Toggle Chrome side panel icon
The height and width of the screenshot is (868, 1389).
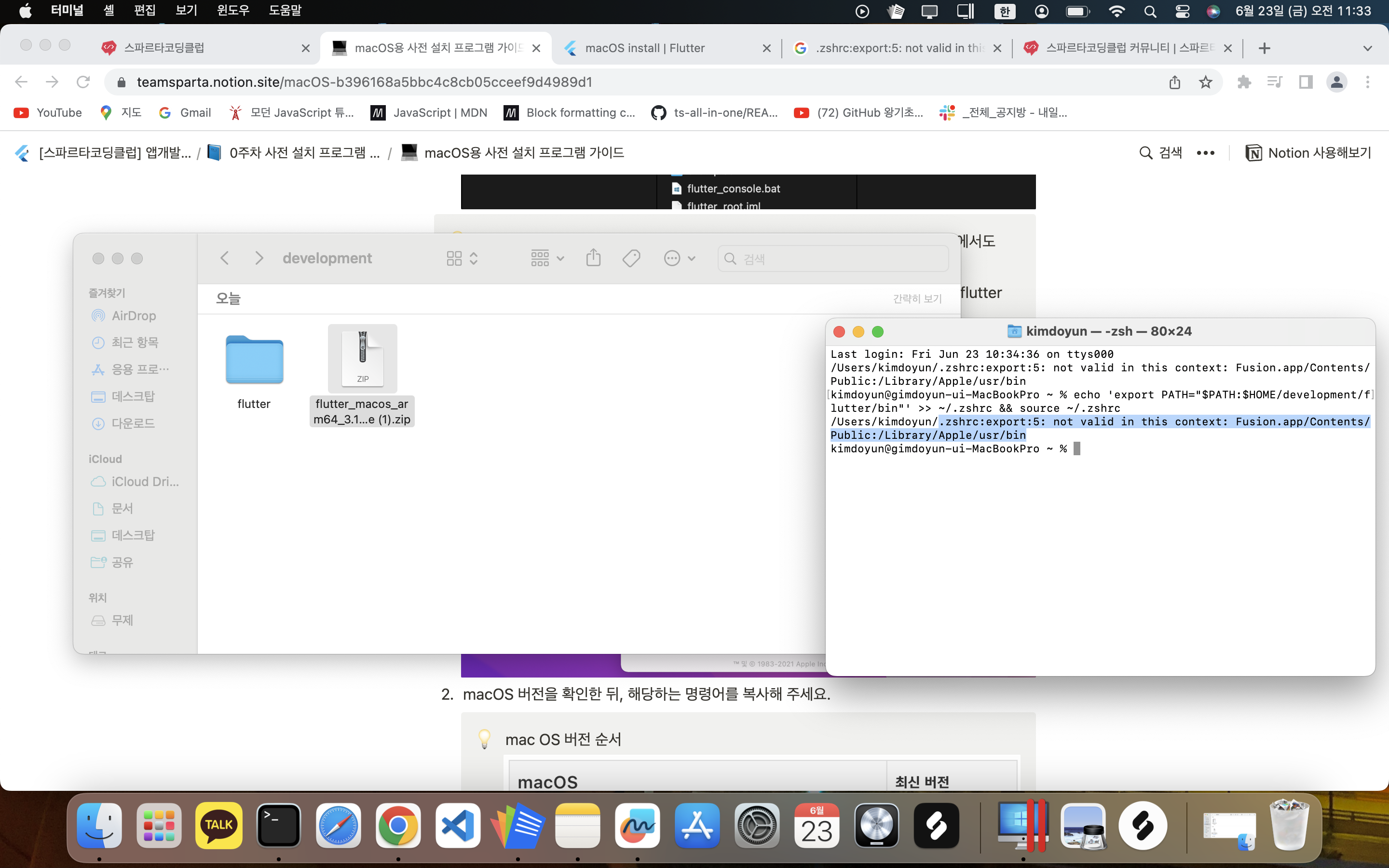click(1306, 82)
